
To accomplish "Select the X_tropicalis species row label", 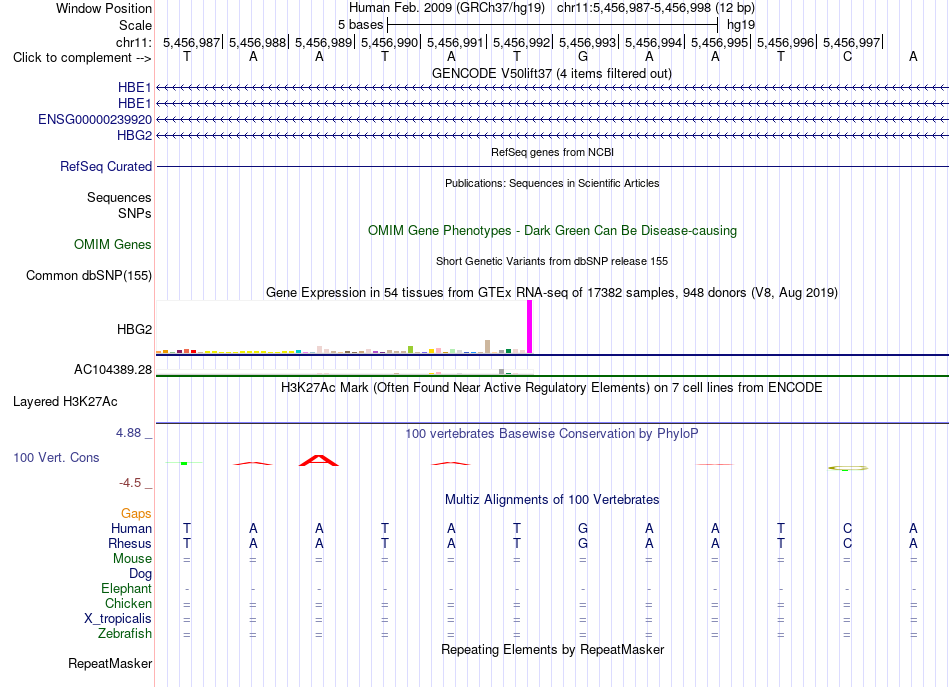I will [118, 618].
